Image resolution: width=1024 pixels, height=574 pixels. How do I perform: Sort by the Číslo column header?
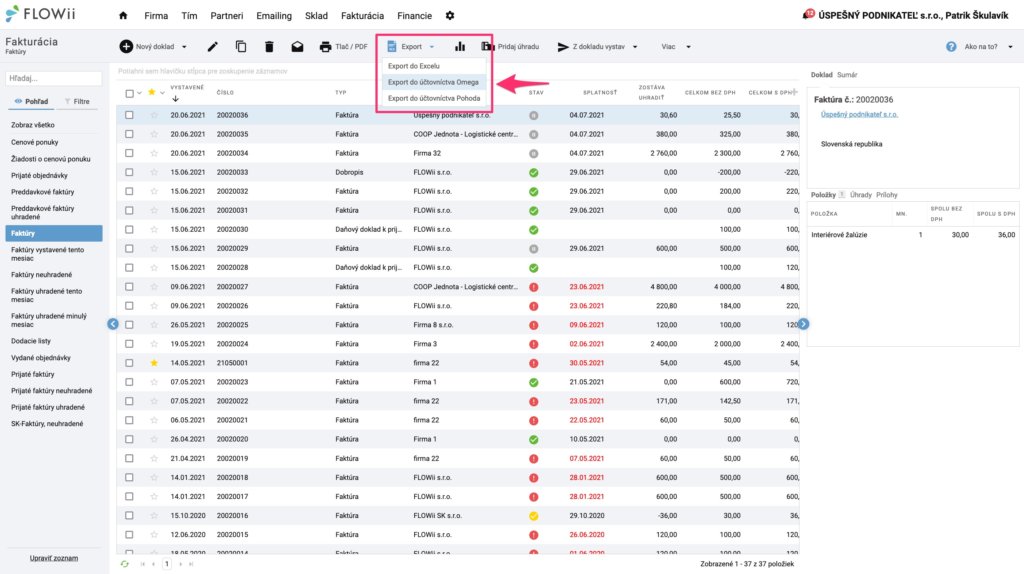coord(225,93)
